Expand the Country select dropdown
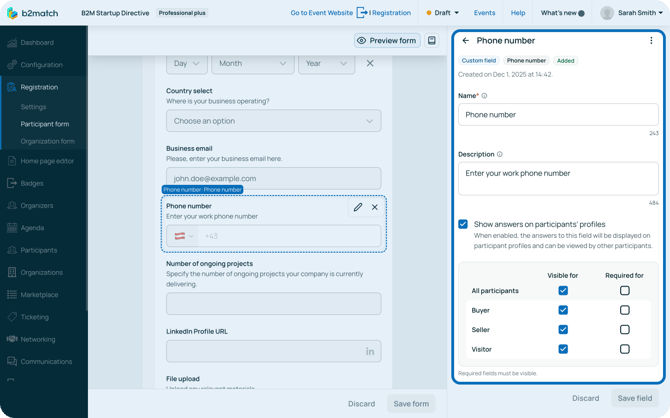670x418 pixels. click(x=273, y=121)
